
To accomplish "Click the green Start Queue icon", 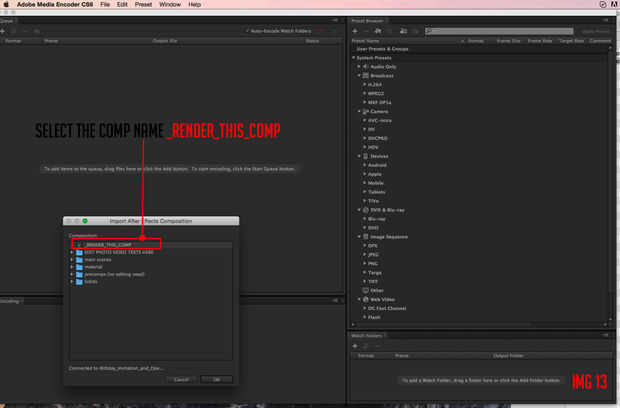I will (335, 31).
